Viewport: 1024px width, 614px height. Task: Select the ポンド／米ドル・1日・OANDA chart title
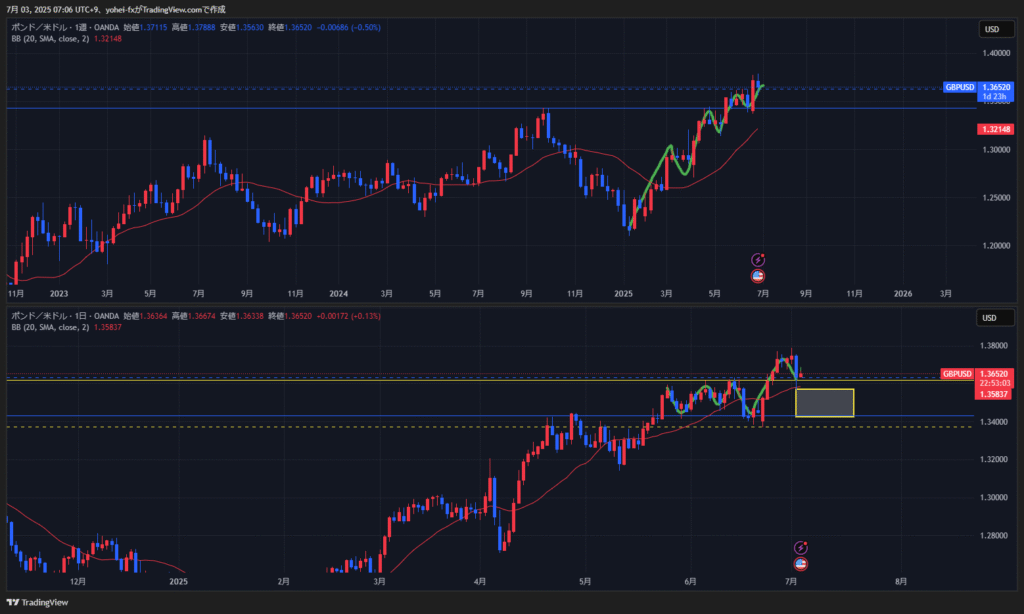point(65,316)
